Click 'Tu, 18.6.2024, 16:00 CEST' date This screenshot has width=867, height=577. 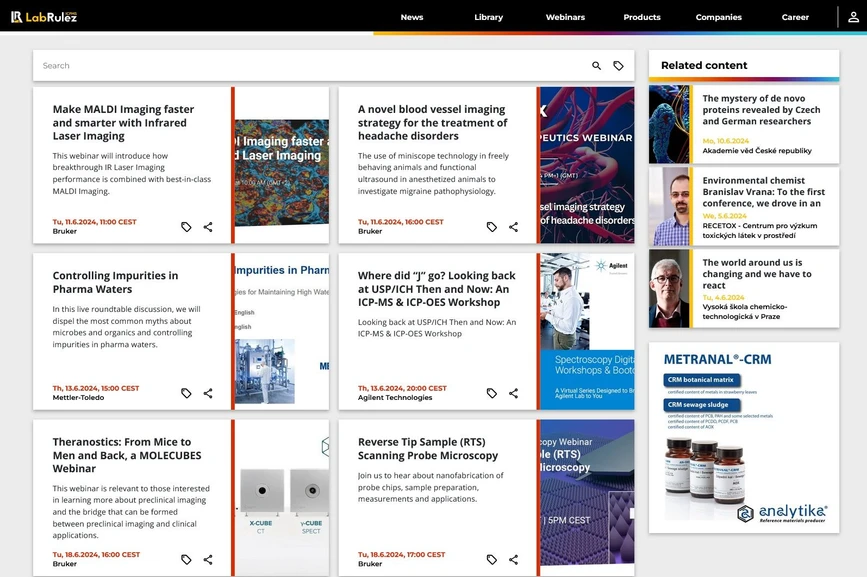tap(96, 554)
